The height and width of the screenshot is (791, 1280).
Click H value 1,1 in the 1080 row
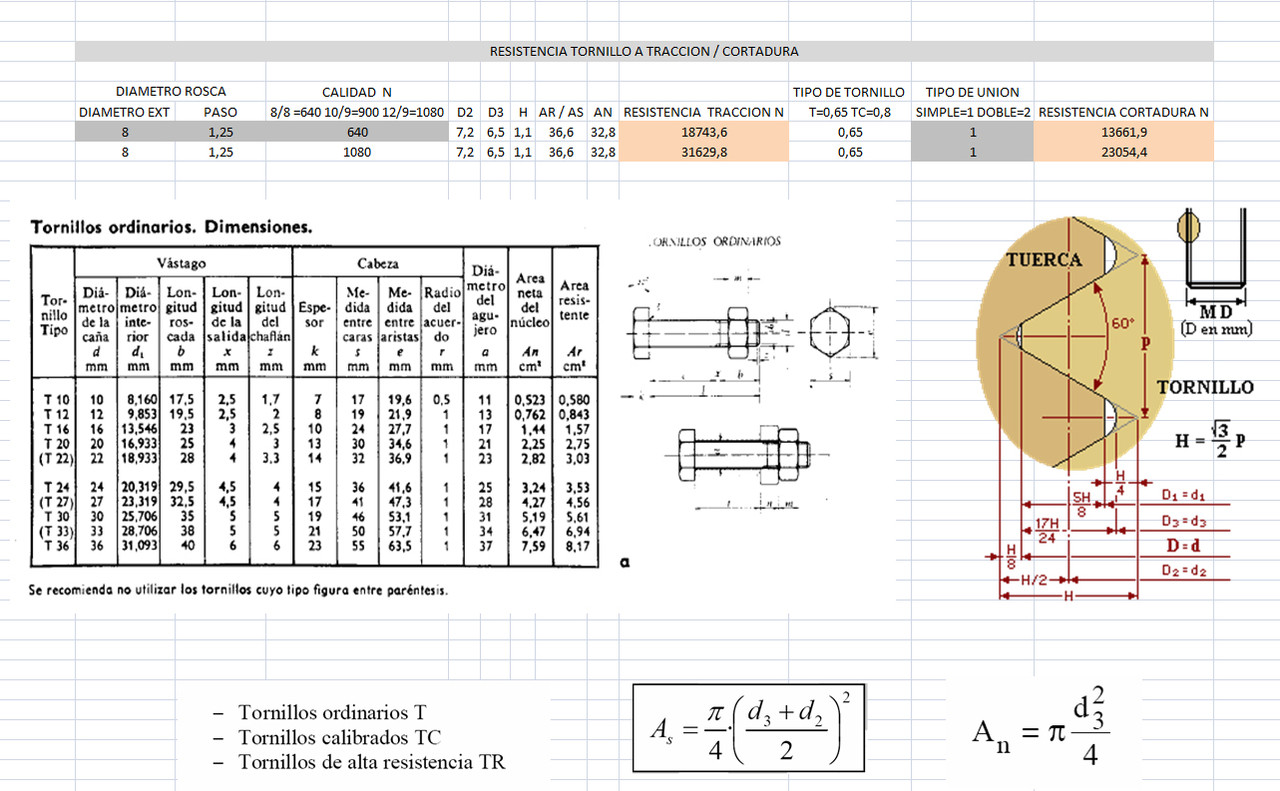[523, 152]
